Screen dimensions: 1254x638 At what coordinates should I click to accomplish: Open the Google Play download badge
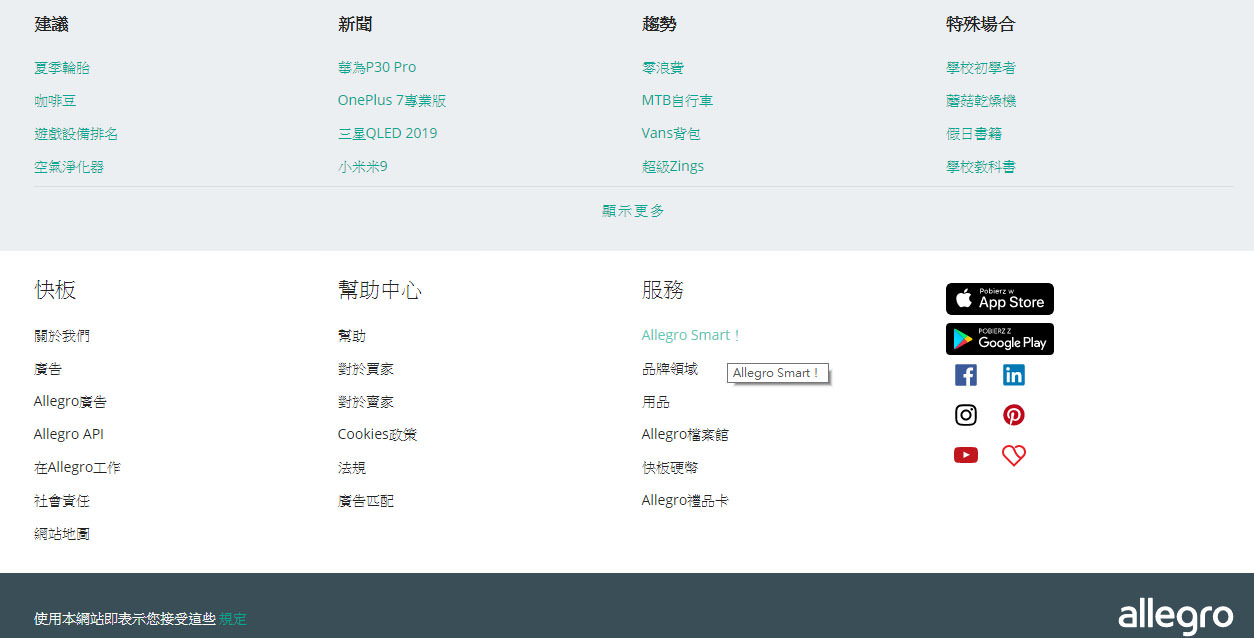tap(1000, 339)
